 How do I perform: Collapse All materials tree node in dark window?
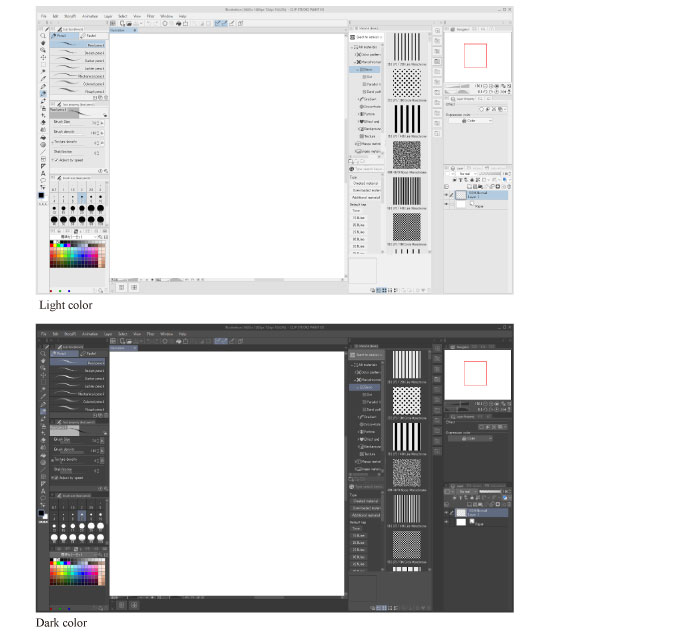352,365
